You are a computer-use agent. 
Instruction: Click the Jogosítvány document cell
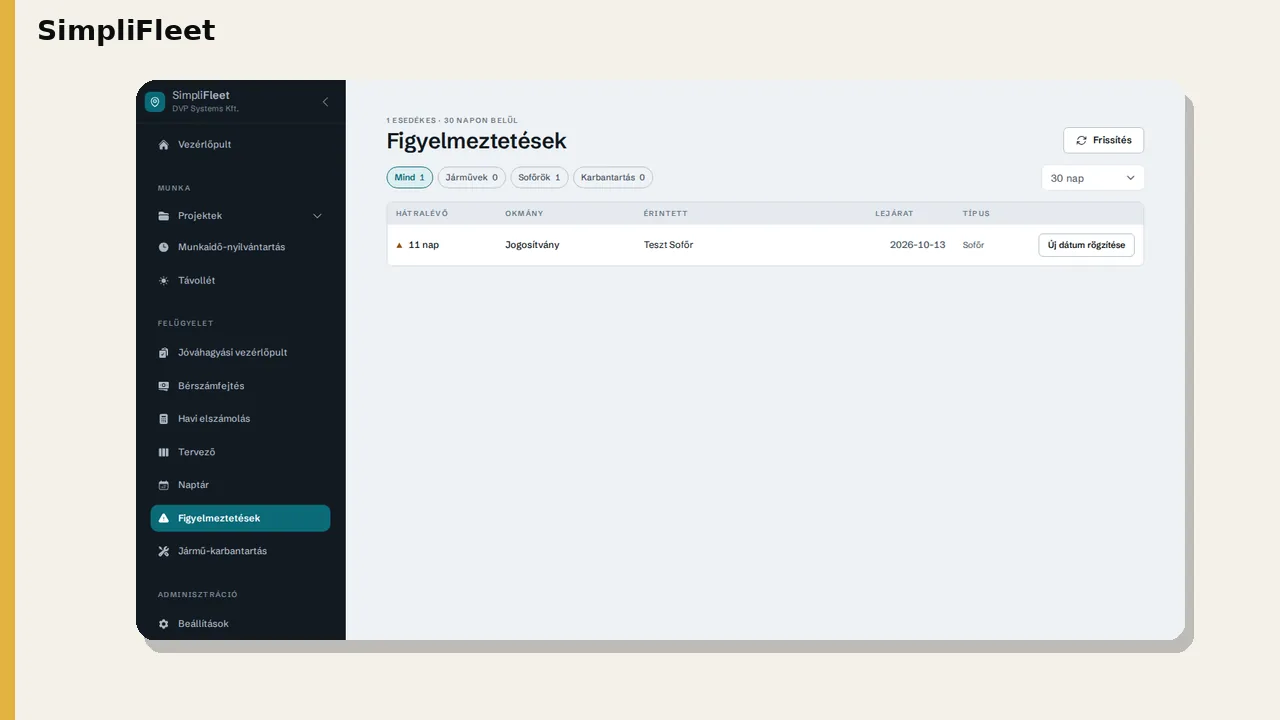pos(532,245)
